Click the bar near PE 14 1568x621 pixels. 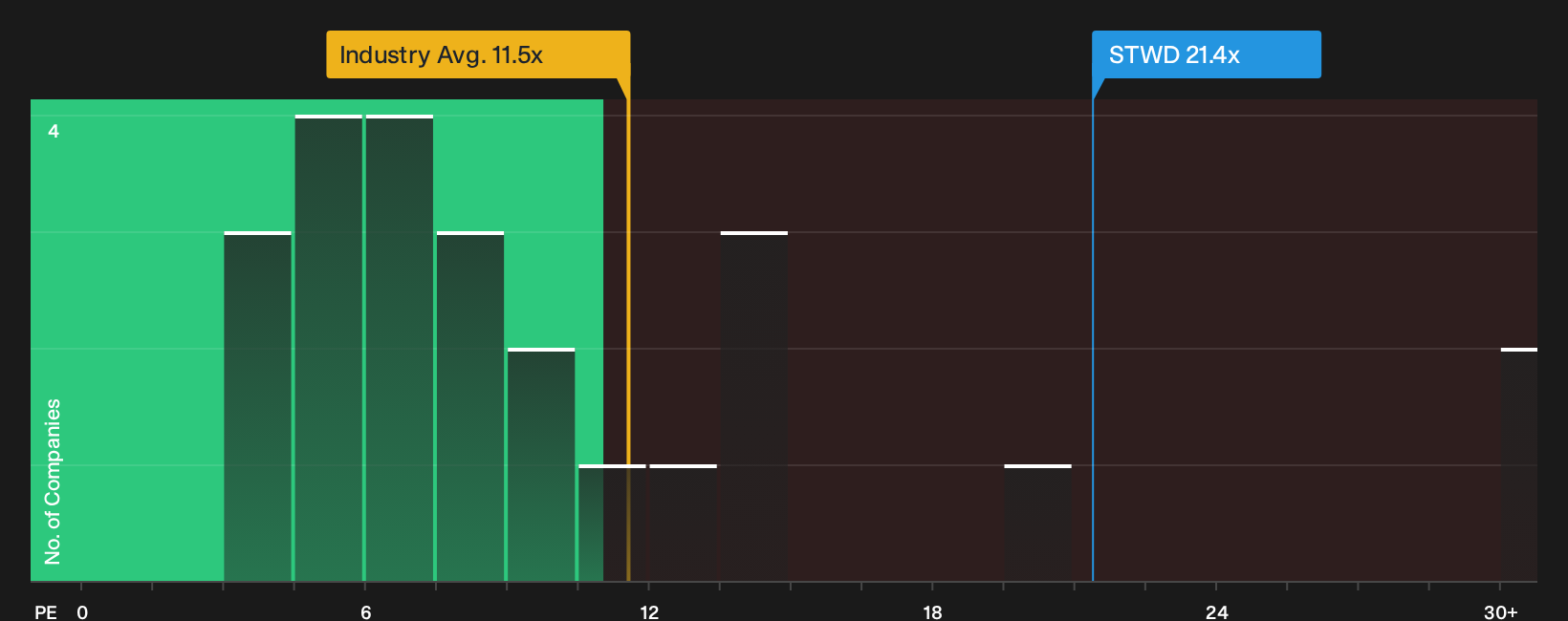click(x=754, y=406)
